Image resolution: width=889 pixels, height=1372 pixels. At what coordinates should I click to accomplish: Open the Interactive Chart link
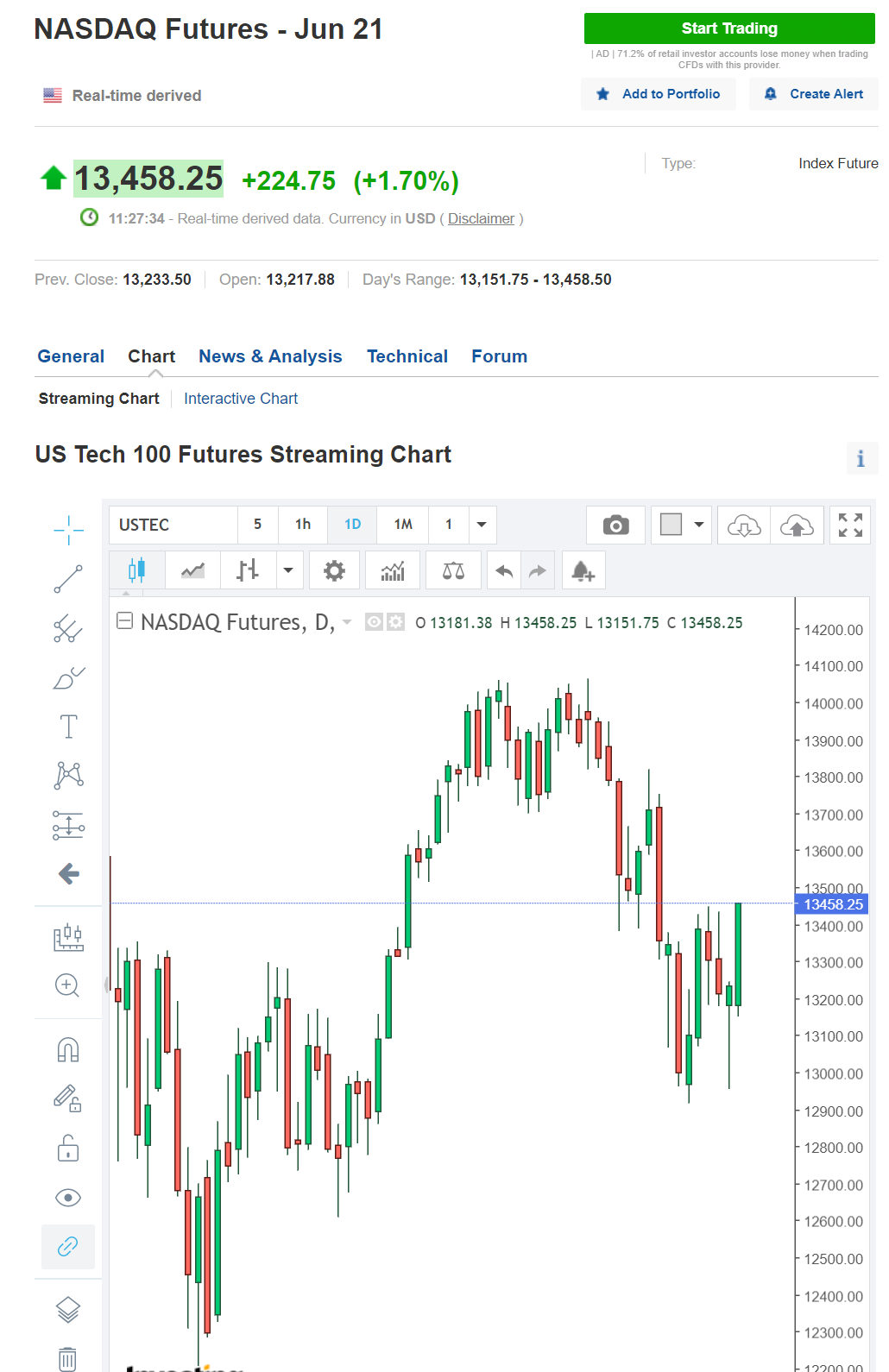(x=241, y=399)
